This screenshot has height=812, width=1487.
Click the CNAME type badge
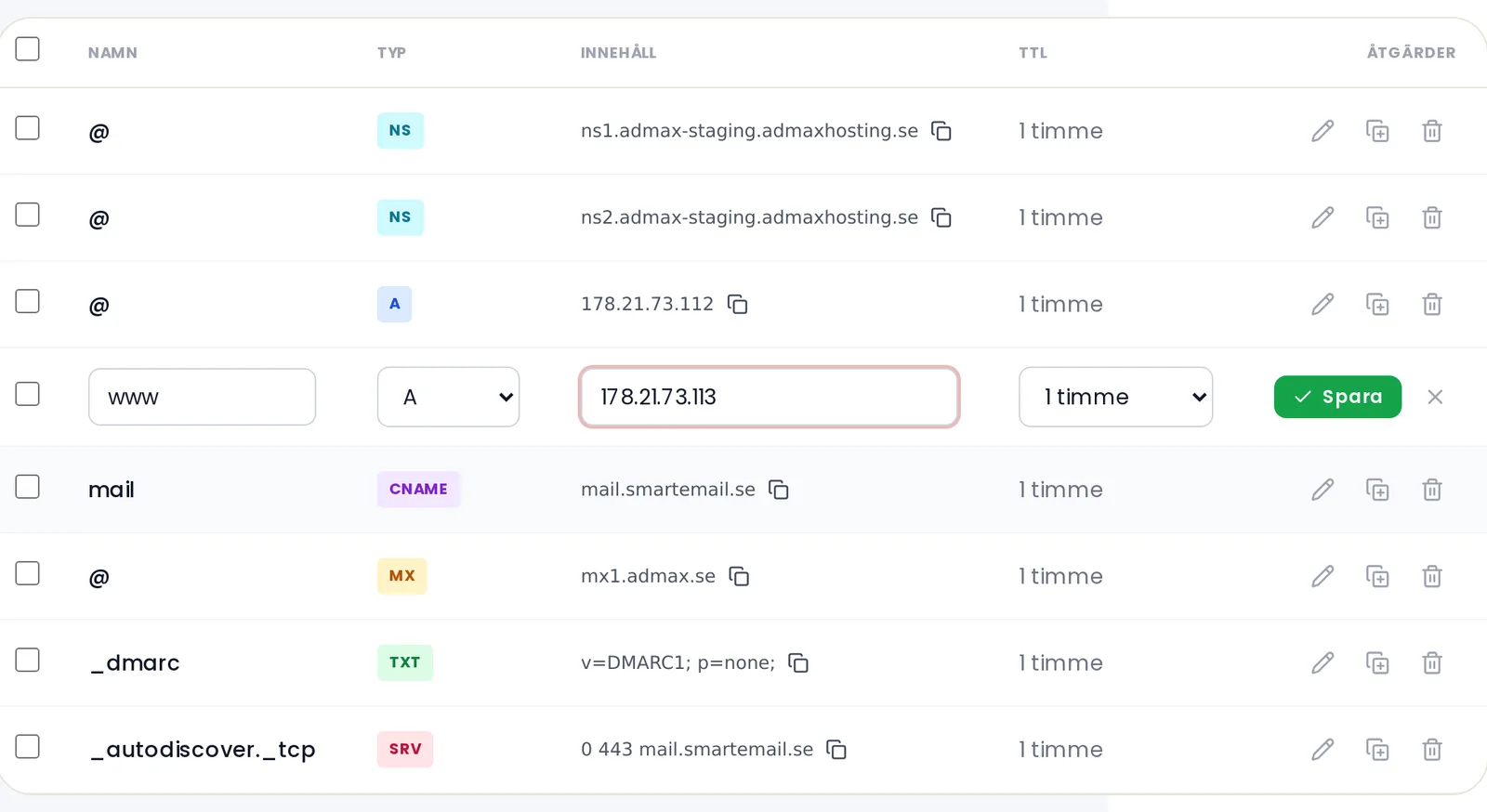point(418,489)
